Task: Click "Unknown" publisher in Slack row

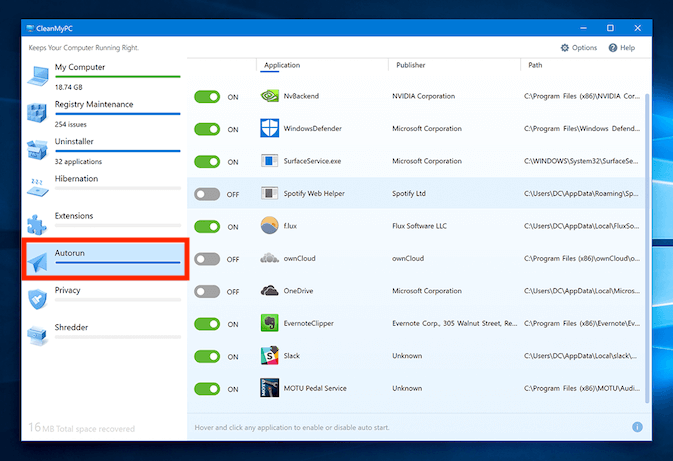Action: coord(407,356)
